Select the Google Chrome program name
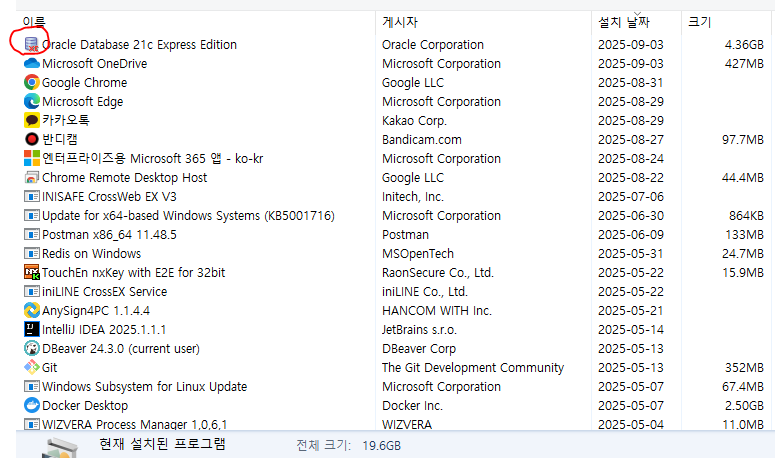775x458 pixels. coord(85,83)
